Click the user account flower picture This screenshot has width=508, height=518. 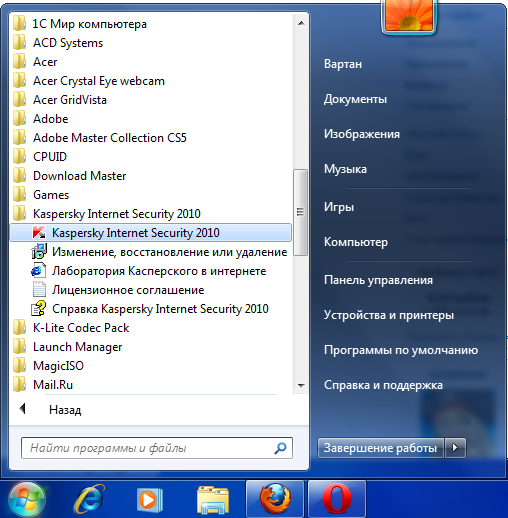pos(409,16)
